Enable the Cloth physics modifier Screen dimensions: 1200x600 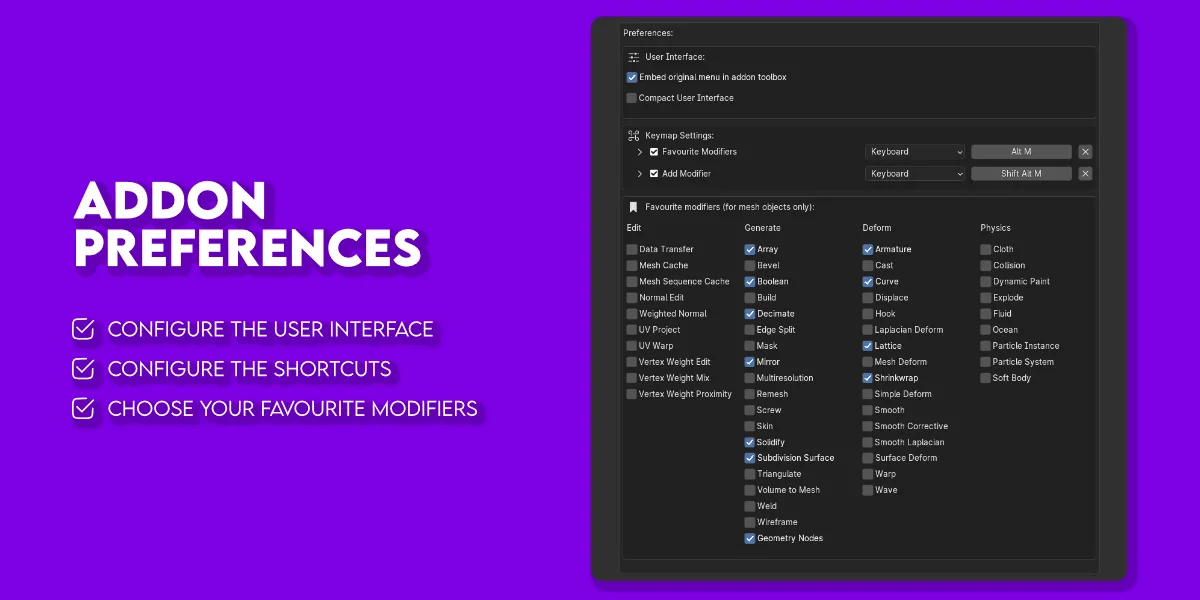pos(986,250)
